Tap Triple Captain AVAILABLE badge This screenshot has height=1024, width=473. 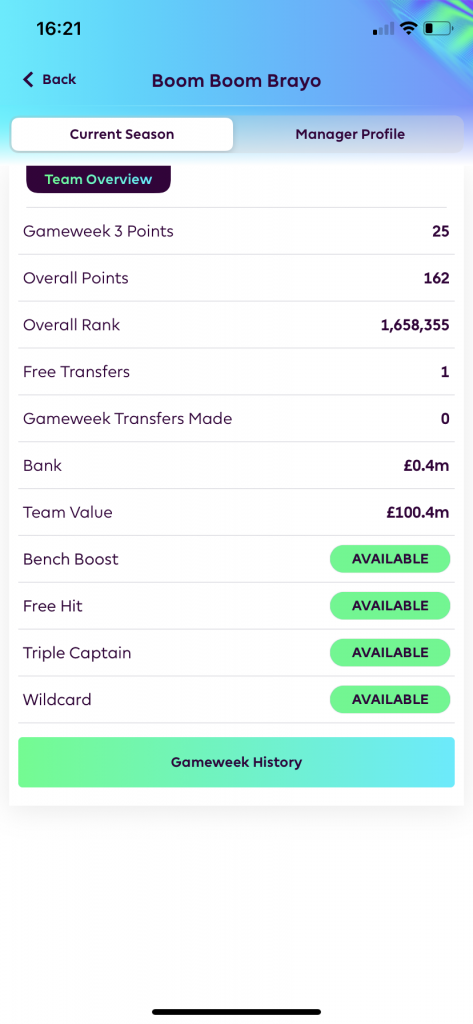(x=390, y=653)
